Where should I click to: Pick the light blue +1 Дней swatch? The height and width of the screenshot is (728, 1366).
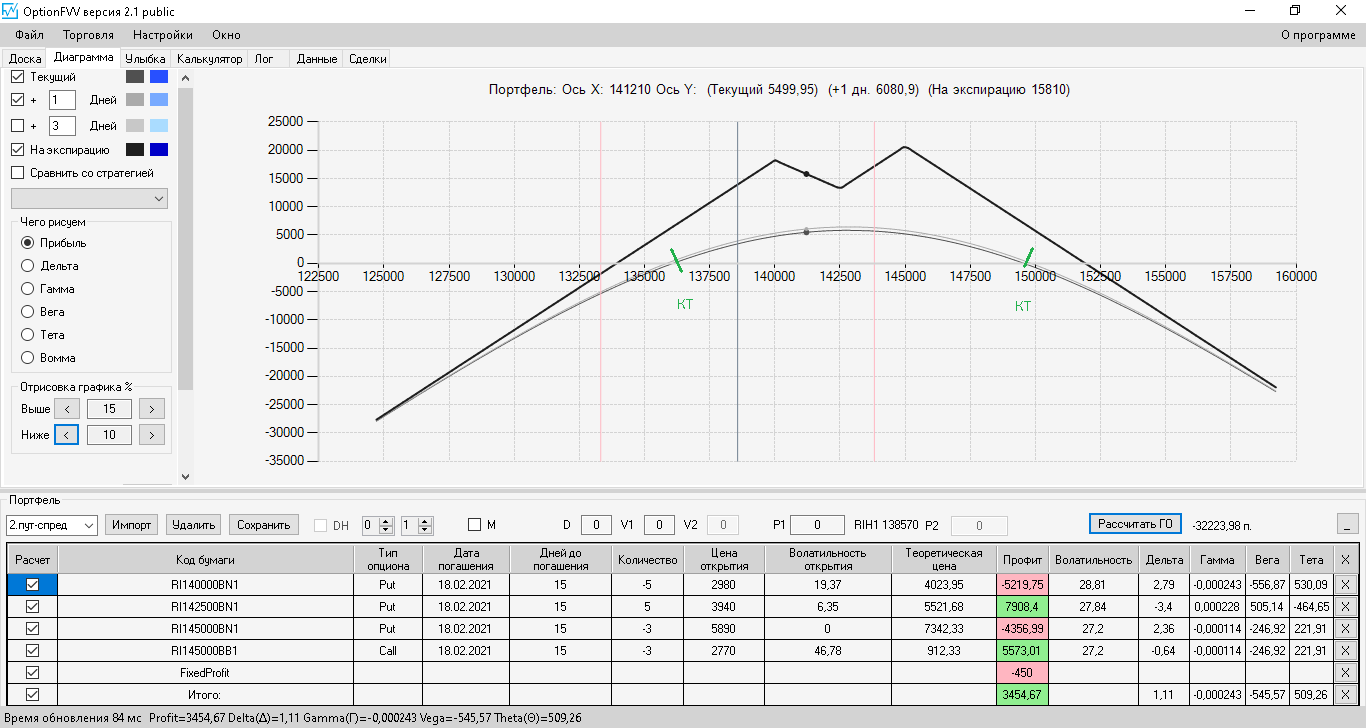[x=159, y=100]
